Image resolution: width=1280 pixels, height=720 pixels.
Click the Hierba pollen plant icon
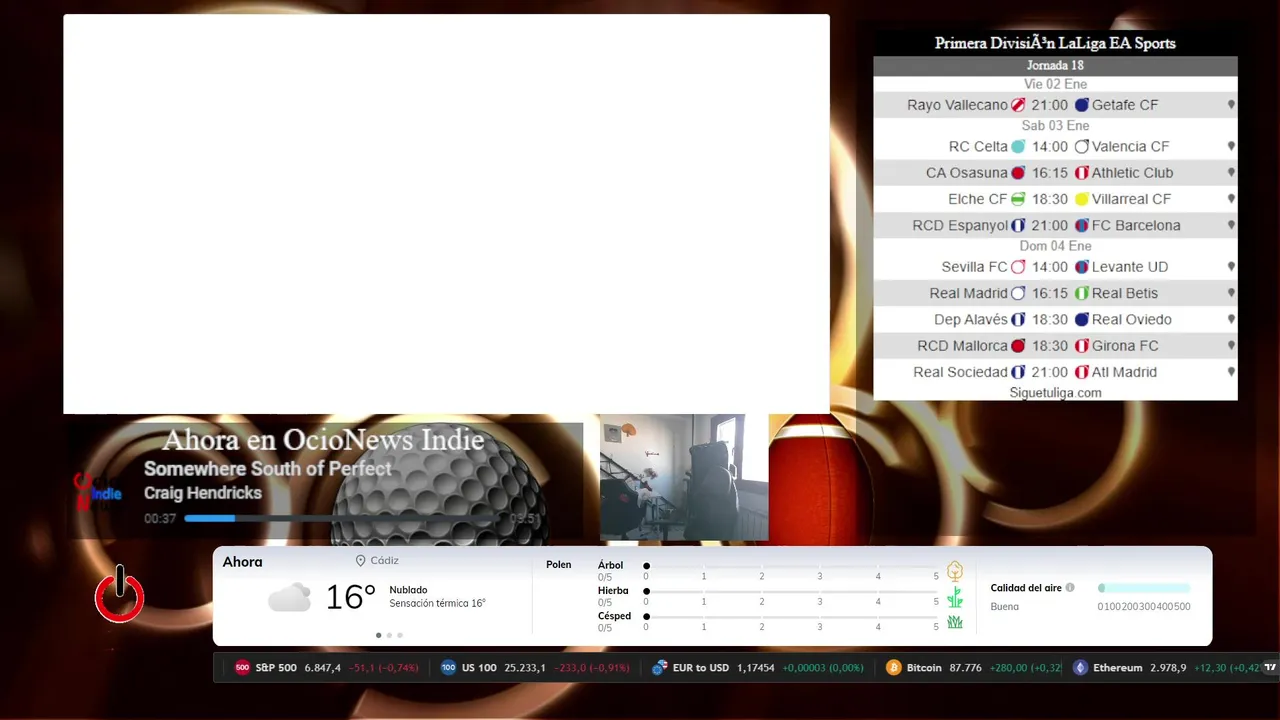pos(955,597)
